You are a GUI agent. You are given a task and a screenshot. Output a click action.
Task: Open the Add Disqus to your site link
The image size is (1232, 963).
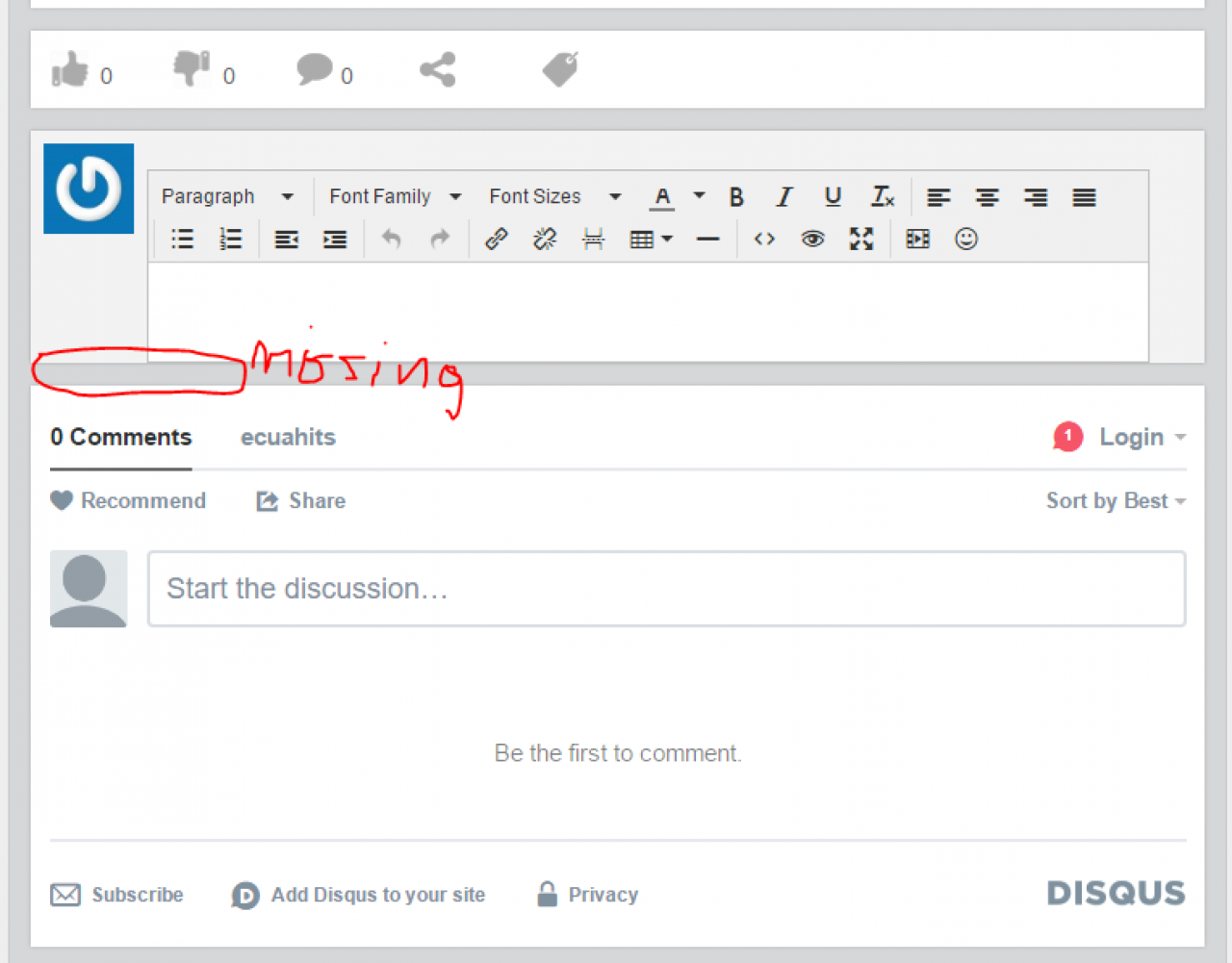tap(377, 896)
